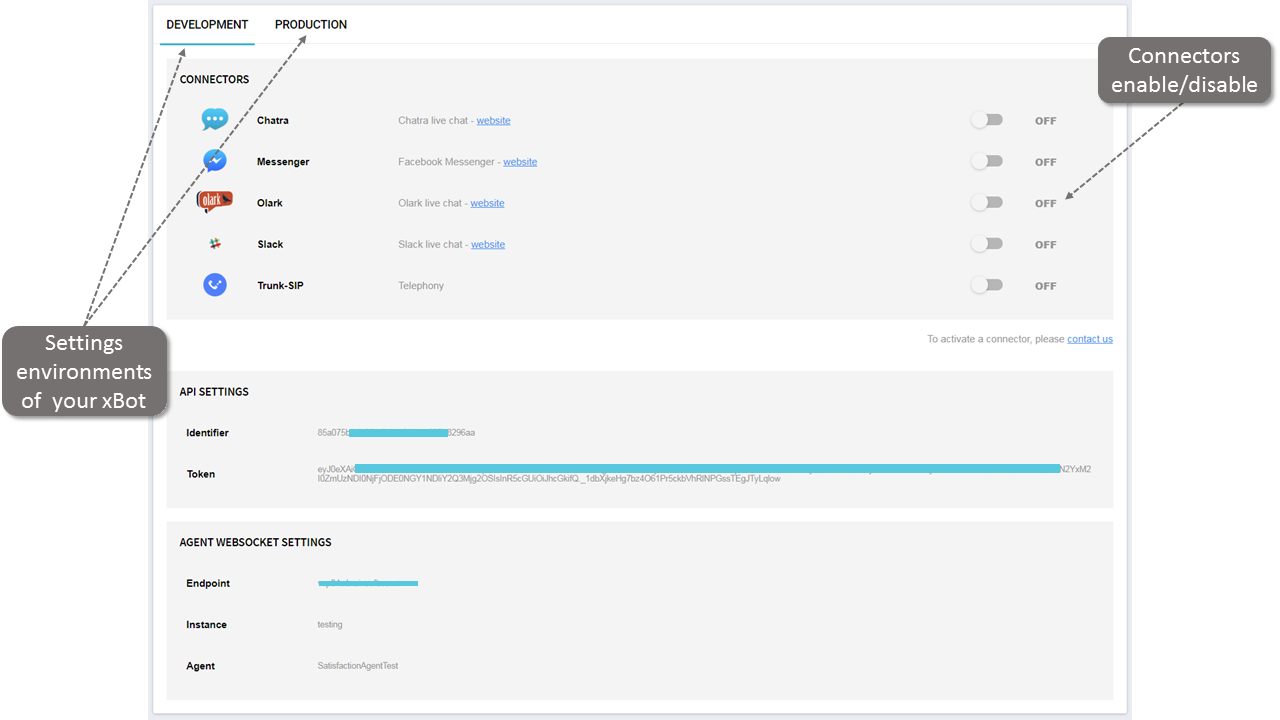This screenshot has height=720, width=1280.
Task: Click the Chatra connector name
Action: click(x=273, y=121)
